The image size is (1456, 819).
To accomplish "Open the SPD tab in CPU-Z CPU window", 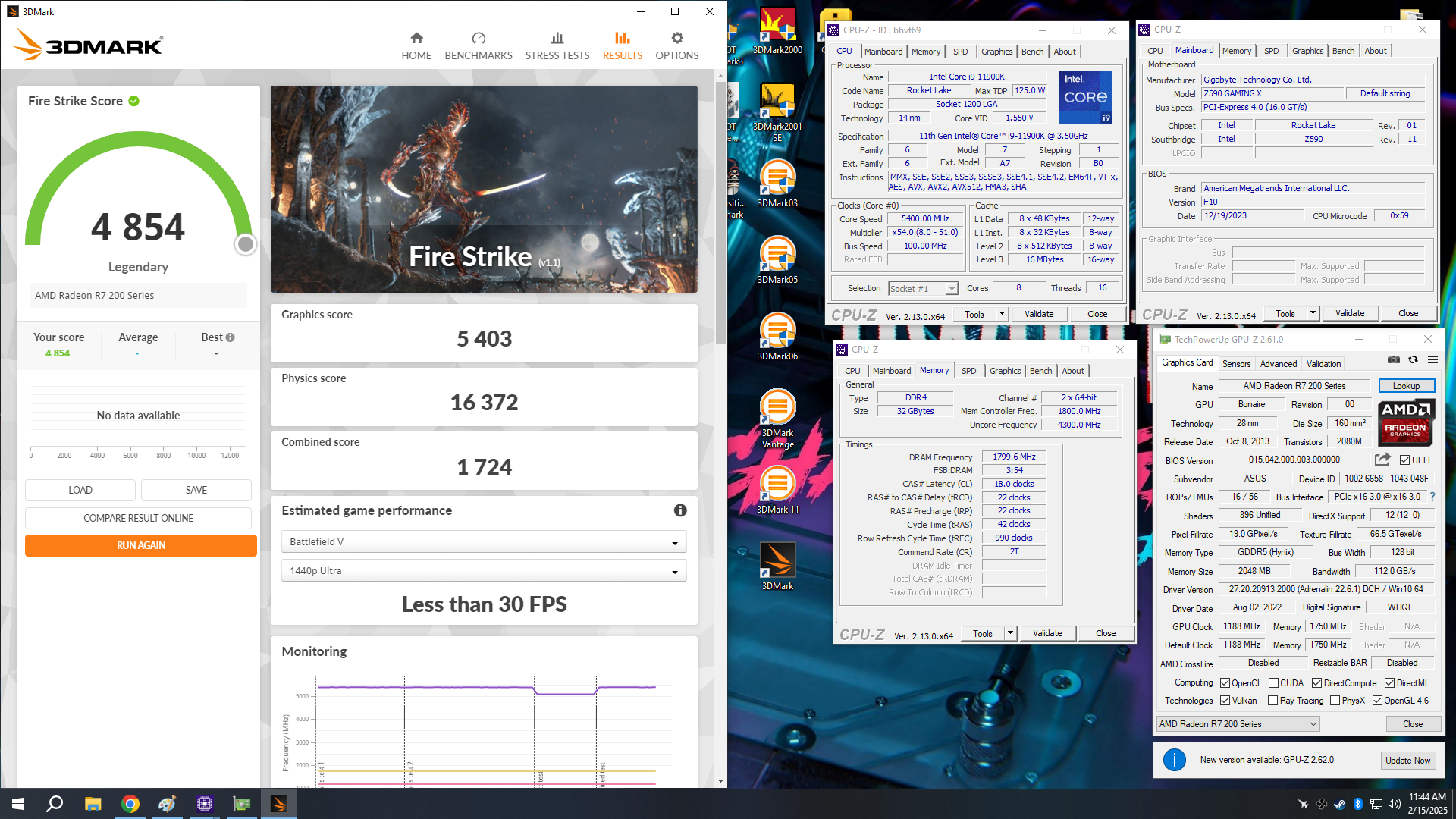I will coord(960,52).
